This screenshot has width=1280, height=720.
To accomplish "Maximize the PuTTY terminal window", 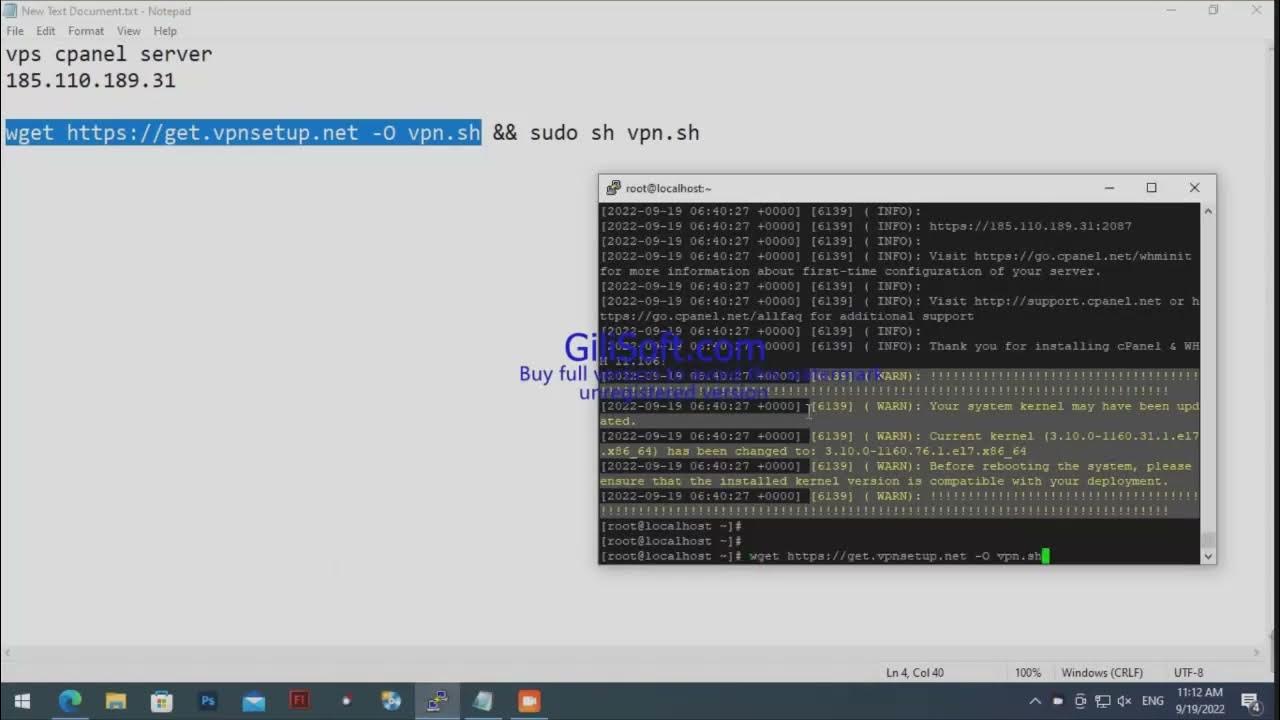I will click(1151, 188).
